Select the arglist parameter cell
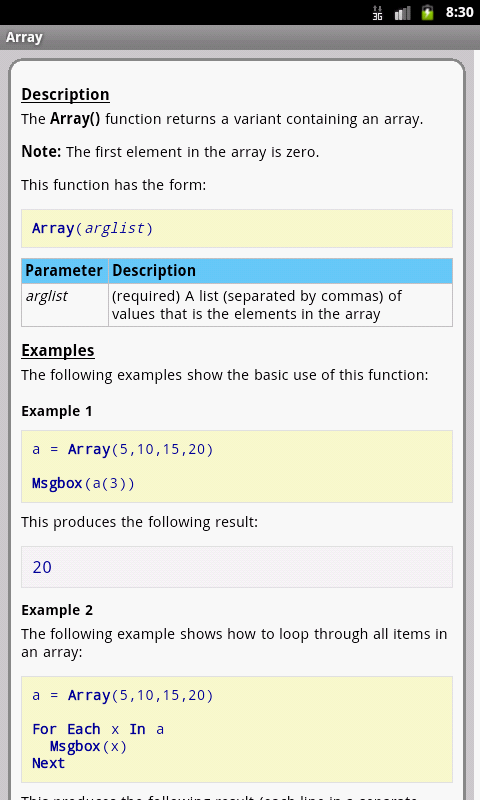The image size is (480, 800). [64, 305]
